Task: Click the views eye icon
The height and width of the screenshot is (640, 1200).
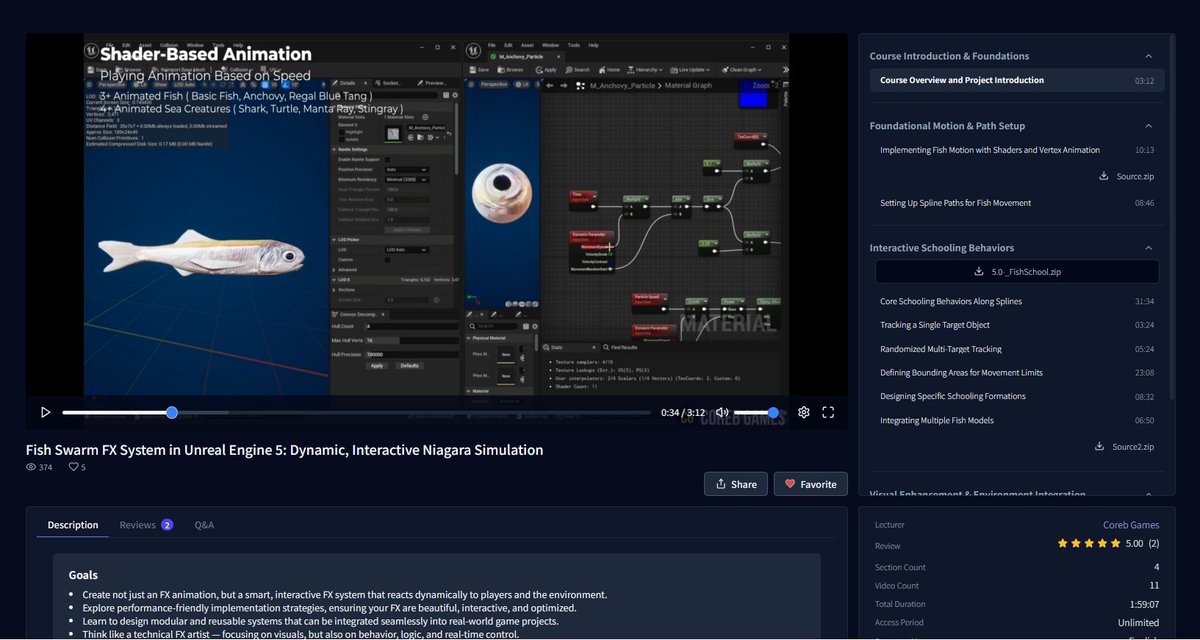Action: (x=31, y=467)
